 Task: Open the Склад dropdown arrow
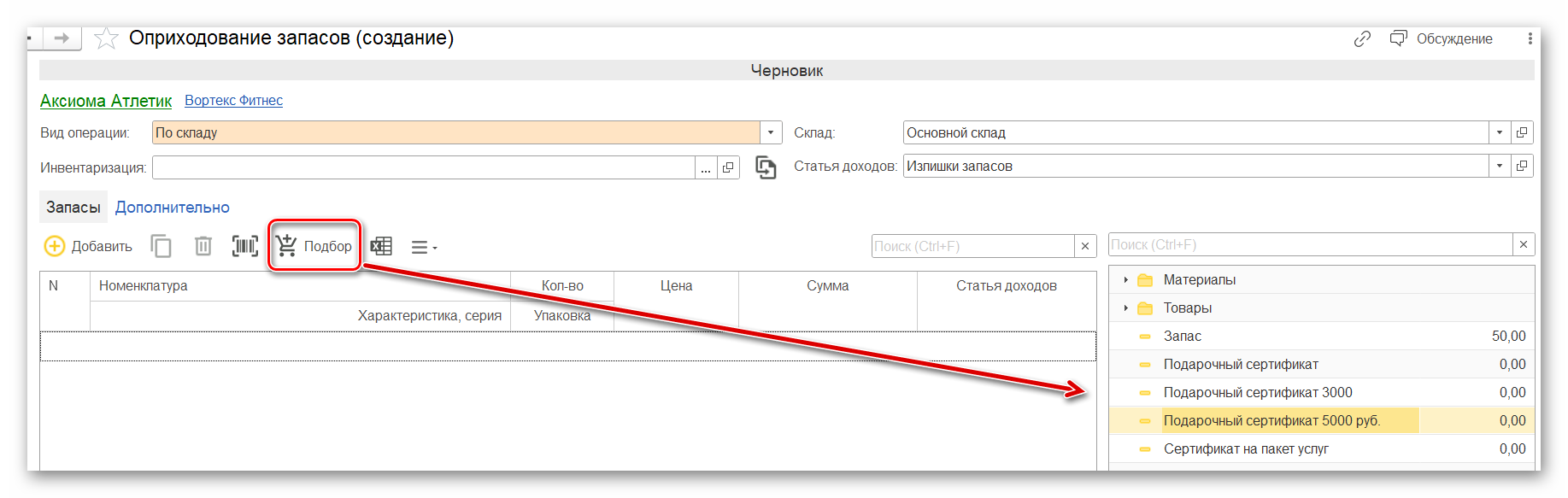tap(1499, 132)
